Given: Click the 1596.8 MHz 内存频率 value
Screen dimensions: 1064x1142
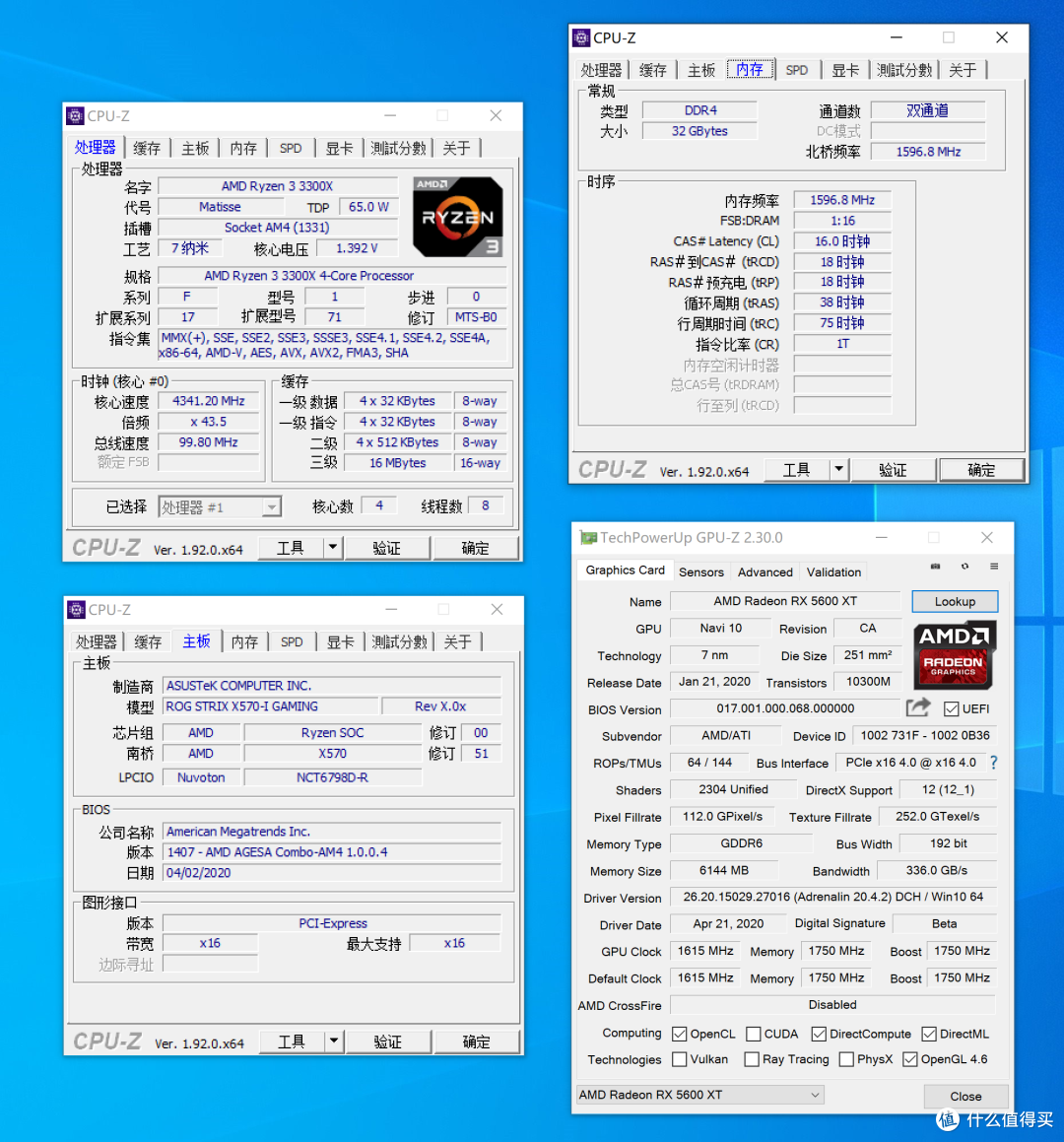Looking at the screenshot, I should pos(842,200).
